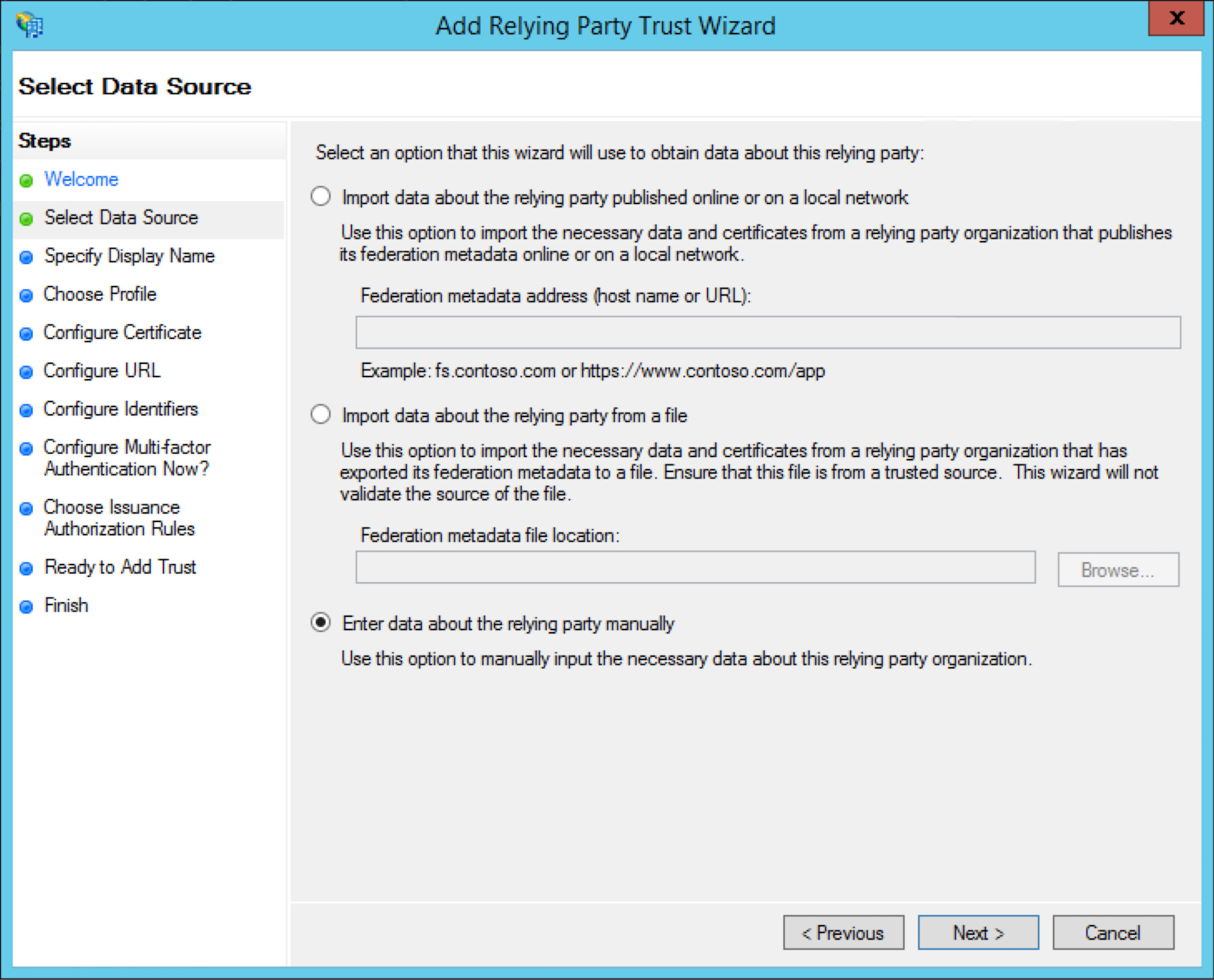Click the Browse button for metadata file
The image size is (1214, 980).
[x=1118, y=569]
